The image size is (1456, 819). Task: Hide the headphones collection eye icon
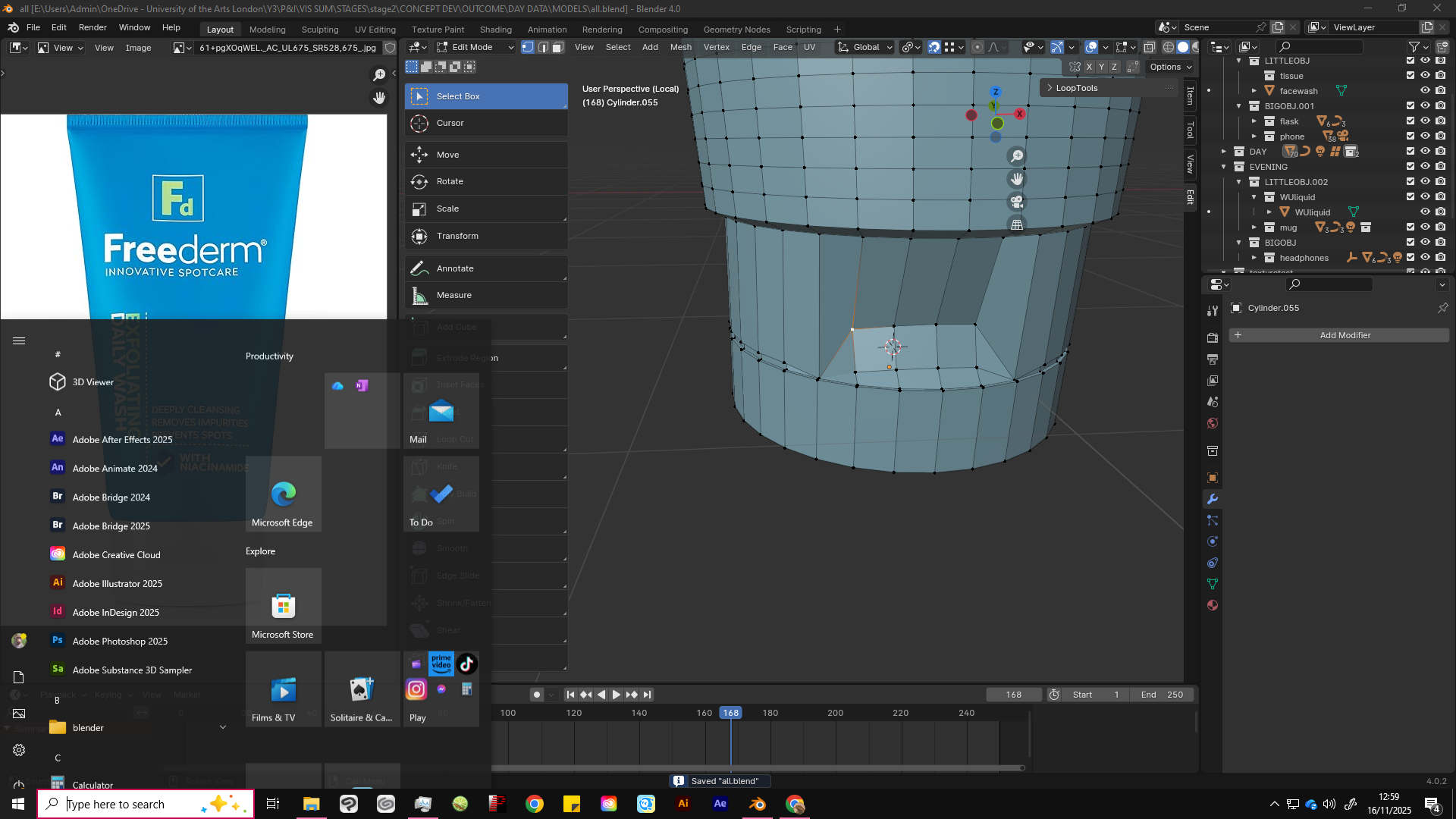[x=1425, y=257]
